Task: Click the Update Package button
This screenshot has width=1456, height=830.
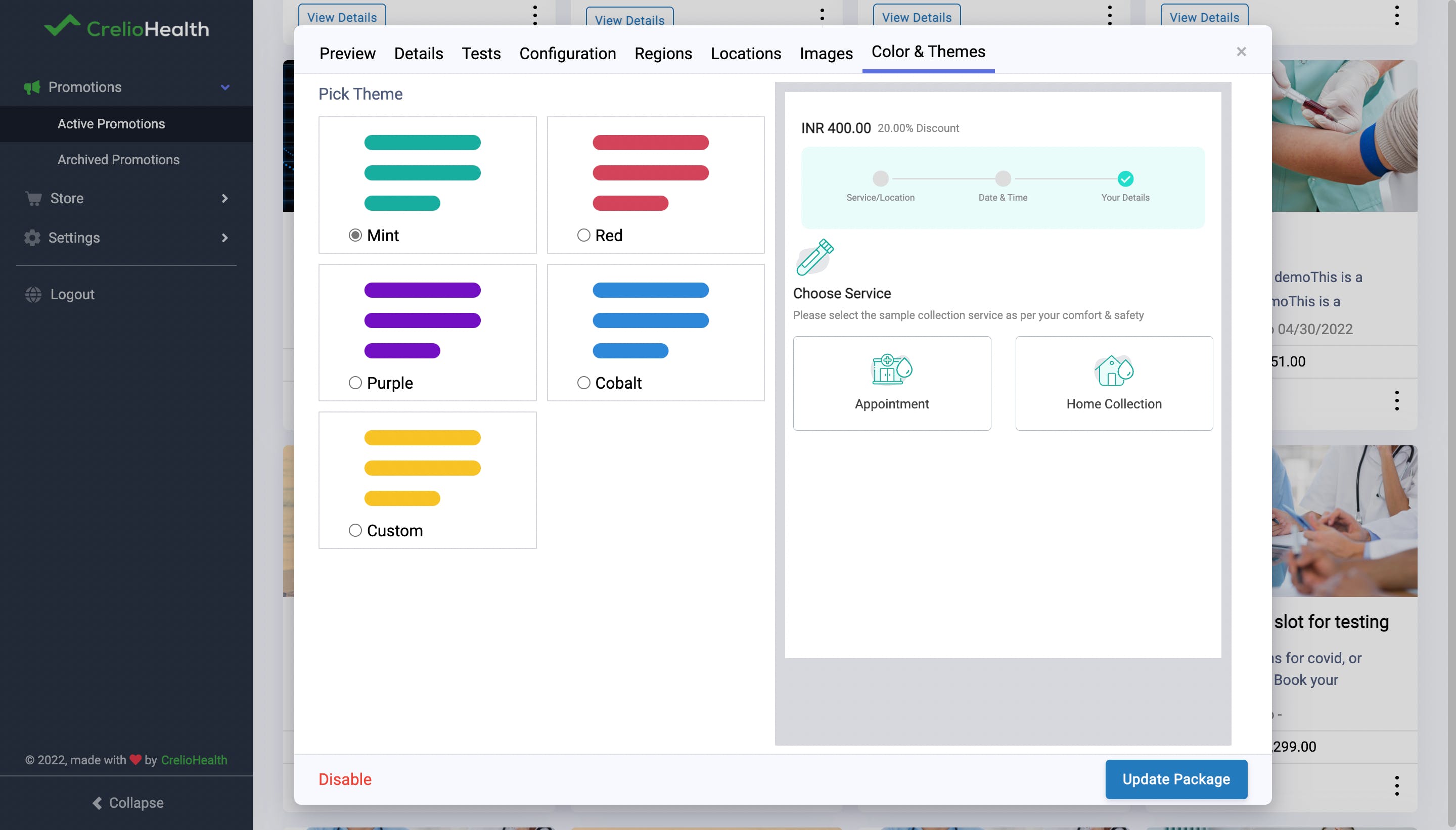Action: pyautogui.click(x=1175, y=779)
